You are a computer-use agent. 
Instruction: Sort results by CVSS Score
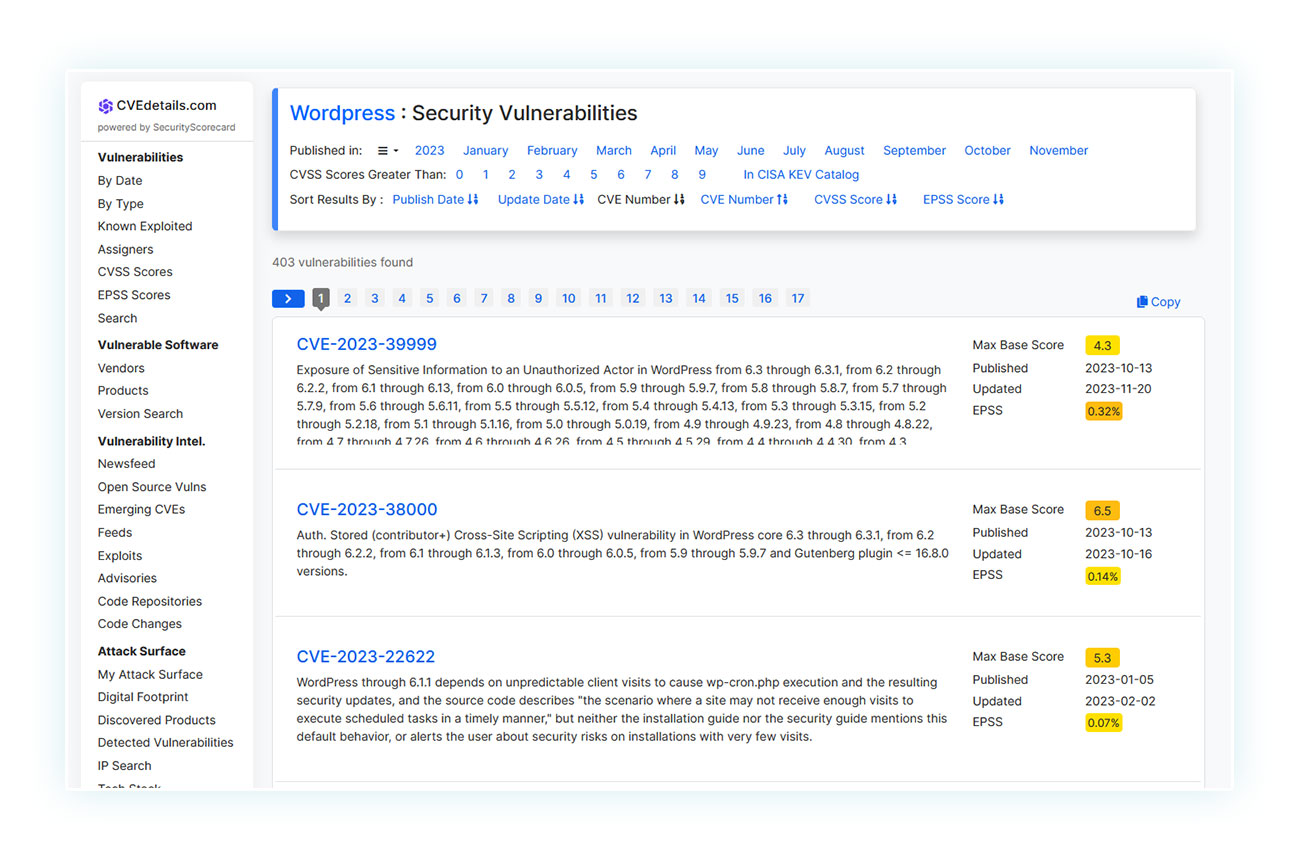point(855,200)
